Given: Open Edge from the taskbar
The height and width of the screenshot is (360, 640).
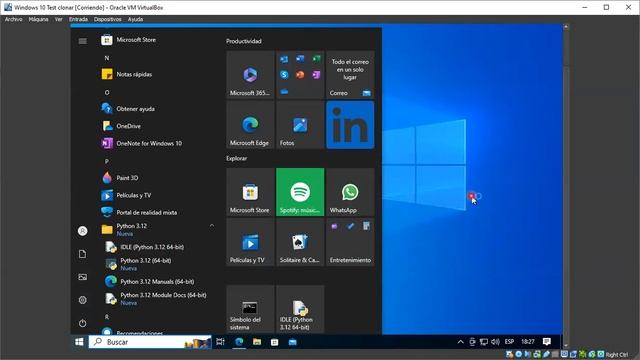Looking at the screenshot, I should pos(239,342).
